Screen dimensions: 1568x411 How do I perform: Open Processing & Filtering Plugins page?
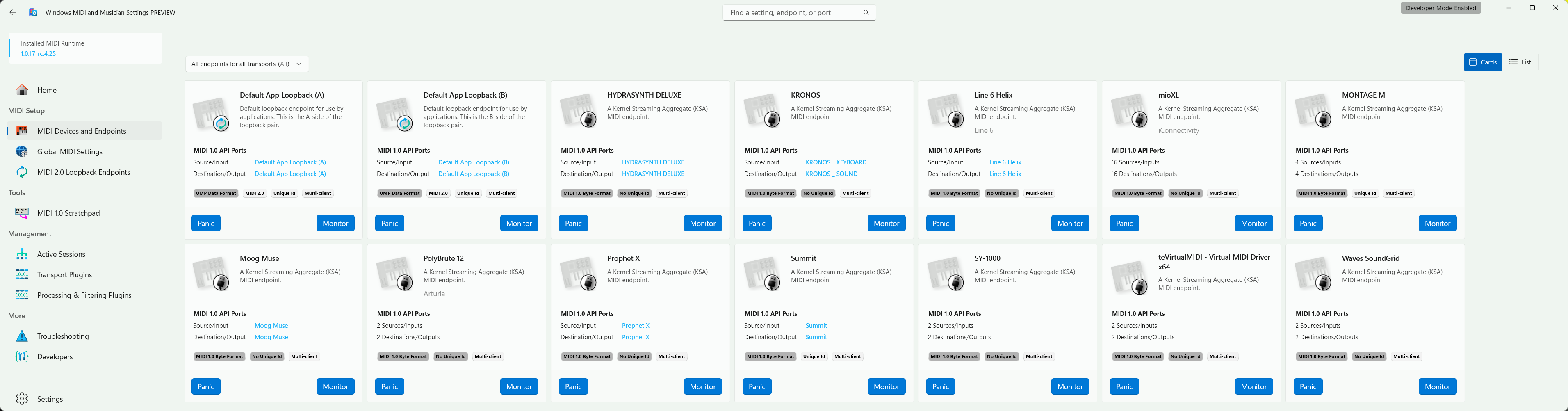click(84, 295)
